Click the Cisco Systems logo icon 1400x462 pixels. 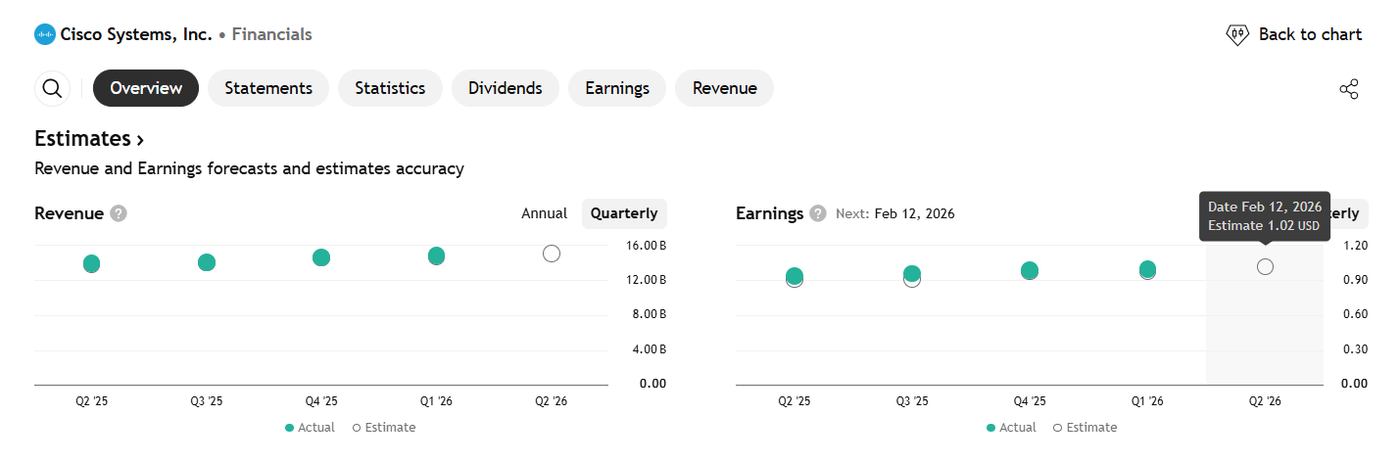[x=45, y=35]
